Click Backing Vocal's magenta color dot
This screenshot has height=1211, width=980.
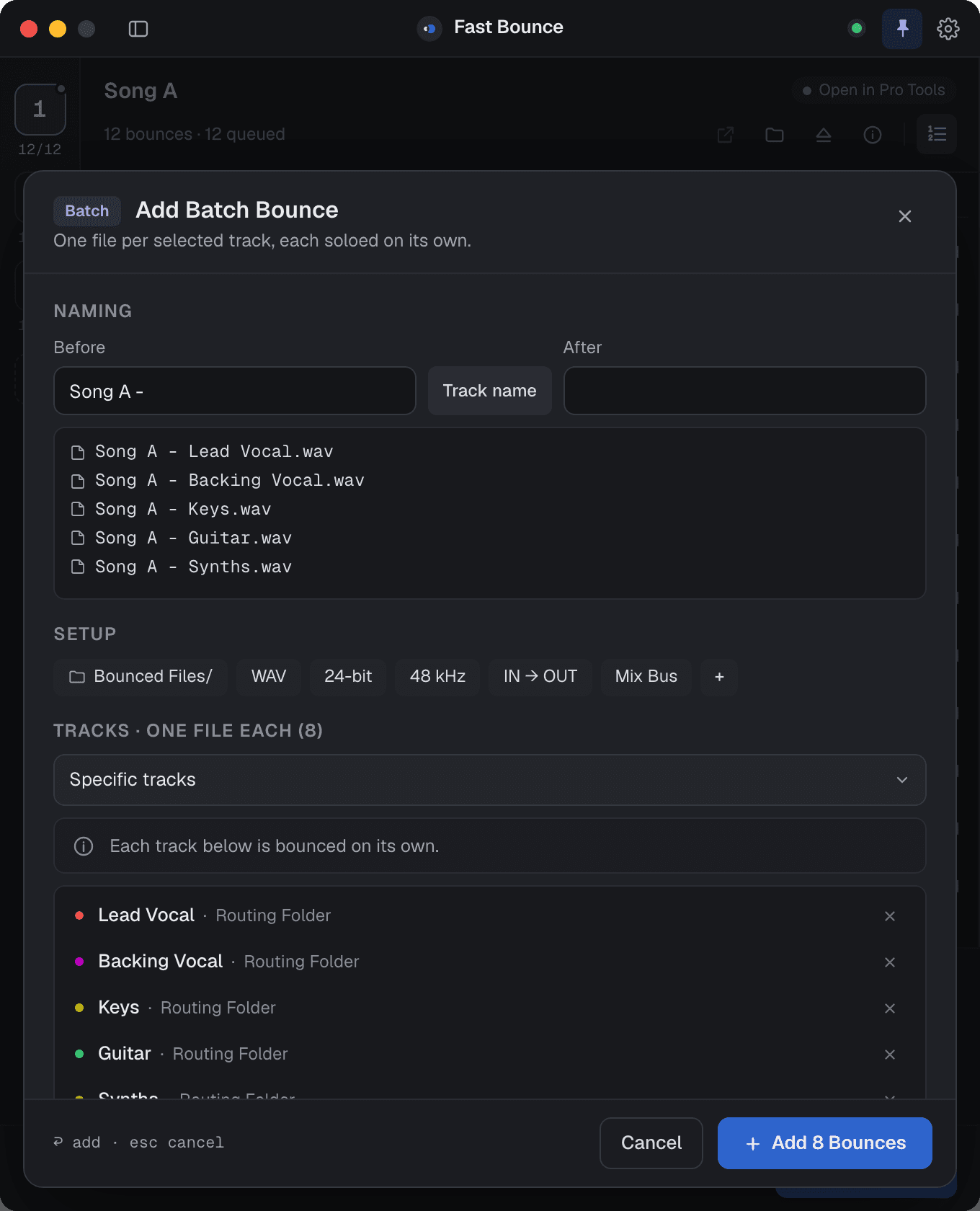tap(79, 962)
